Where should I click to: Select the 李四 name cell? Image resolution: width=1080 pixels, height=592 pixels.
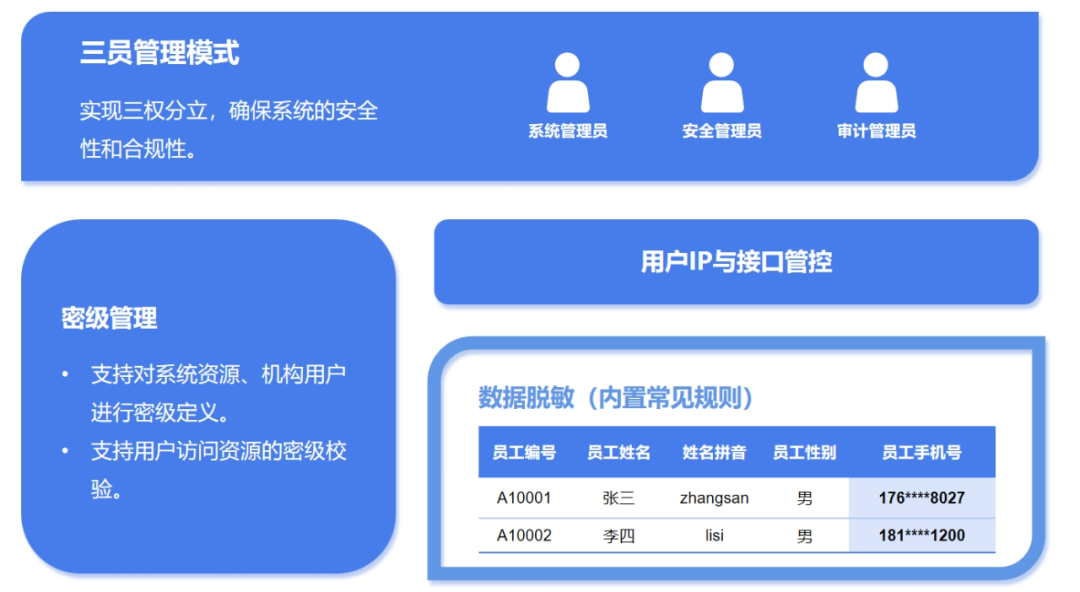point(619,535)
